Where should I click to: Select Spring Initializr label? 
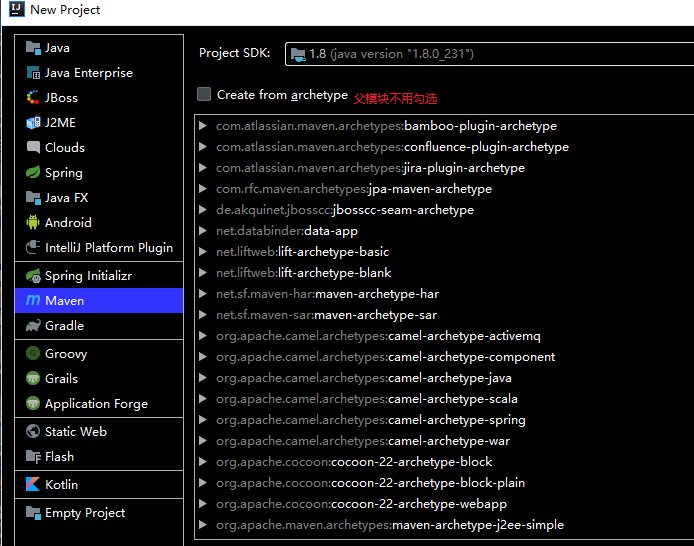coord(89,276)
